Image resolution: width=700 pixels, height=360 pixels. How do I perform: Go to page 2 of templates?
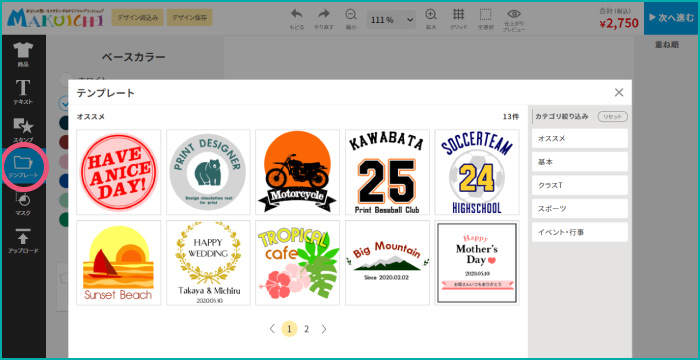(x=306, y=329)
